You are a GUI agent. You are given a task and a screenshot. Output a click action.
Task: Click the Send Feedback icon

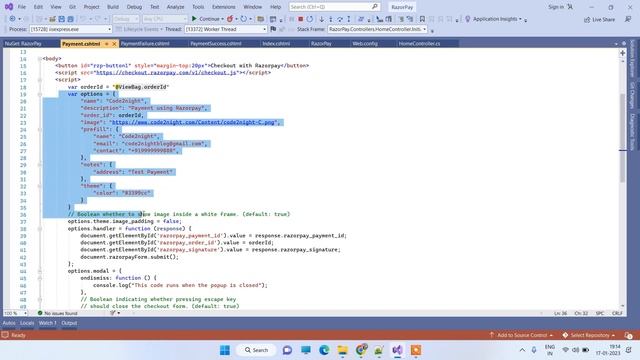[x=628, y=19]
